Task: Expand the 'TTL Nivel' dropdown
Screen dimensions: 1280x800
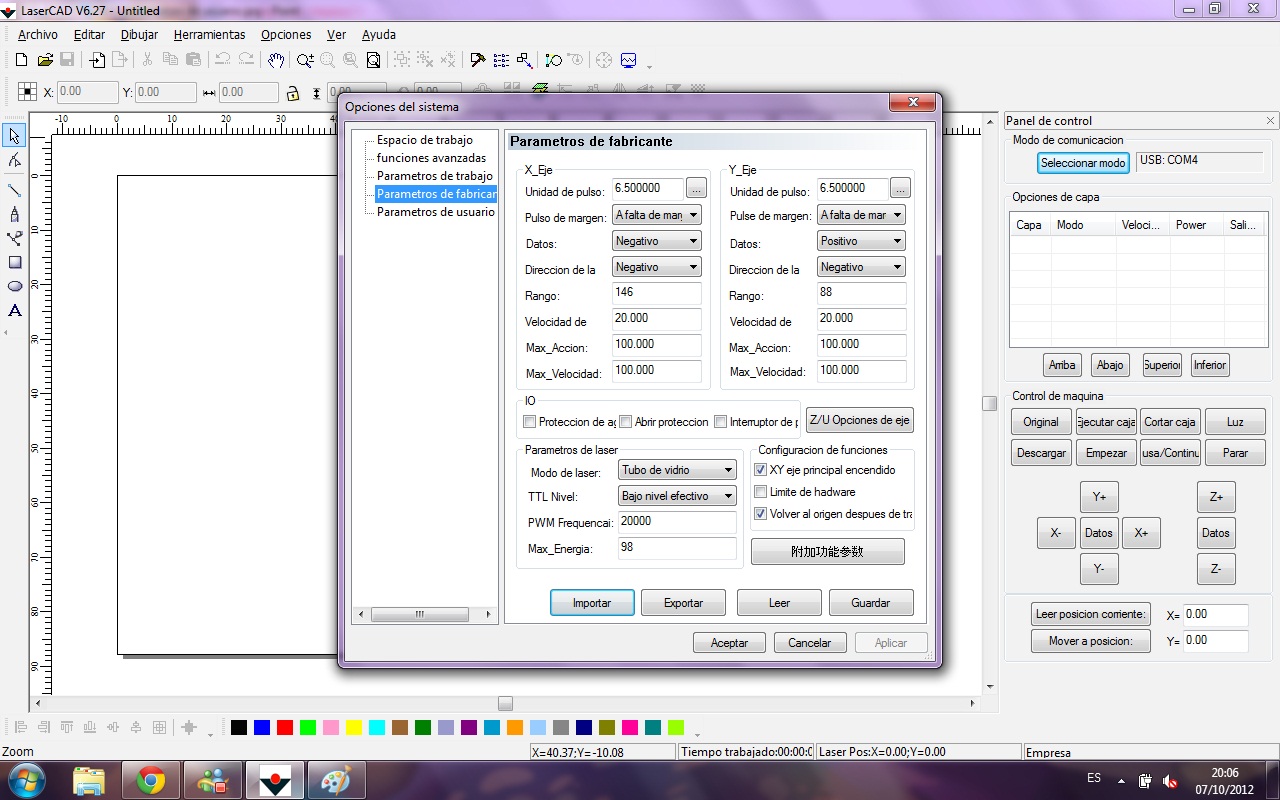Action: click(677, 496)
